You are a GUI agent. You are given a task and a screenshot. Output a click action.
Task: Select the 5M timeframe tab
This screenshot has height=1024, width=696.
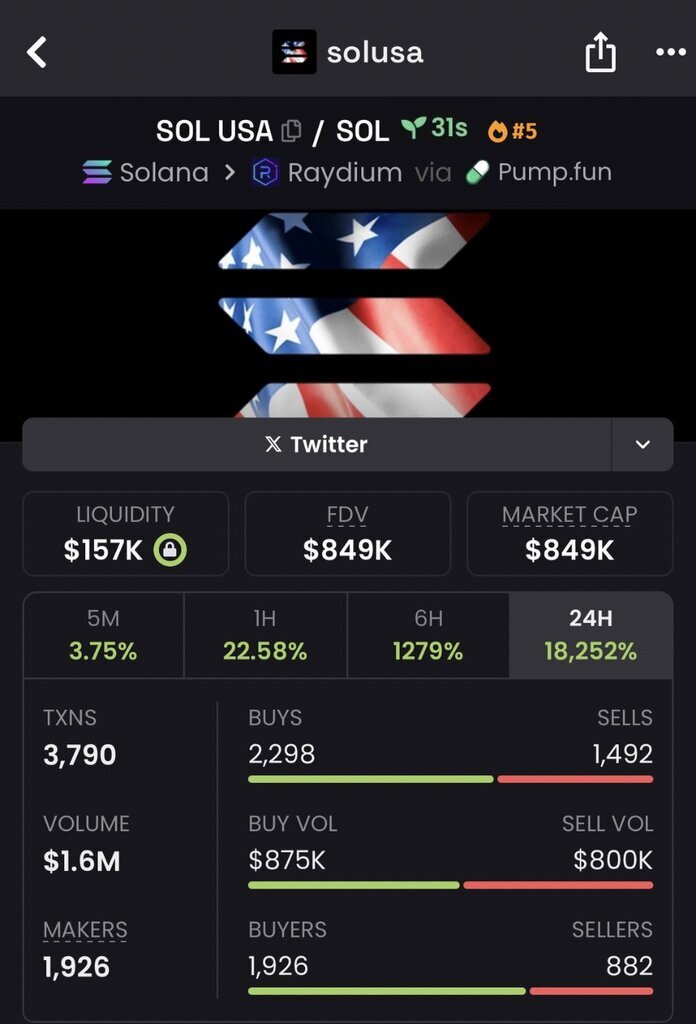104,635
